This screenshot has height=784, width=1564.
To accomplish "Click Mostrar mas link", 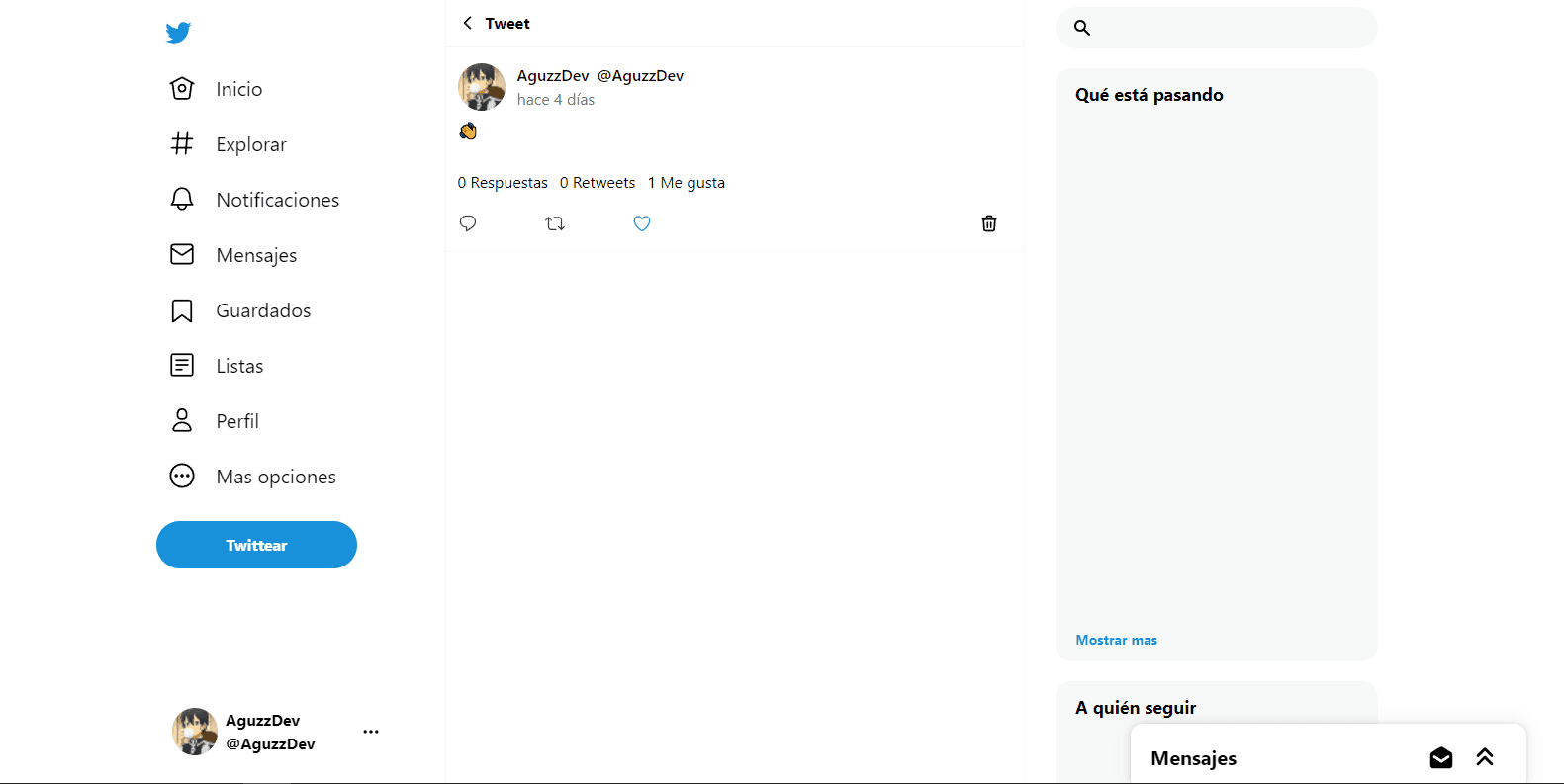I will click(x=1116, y=640).
